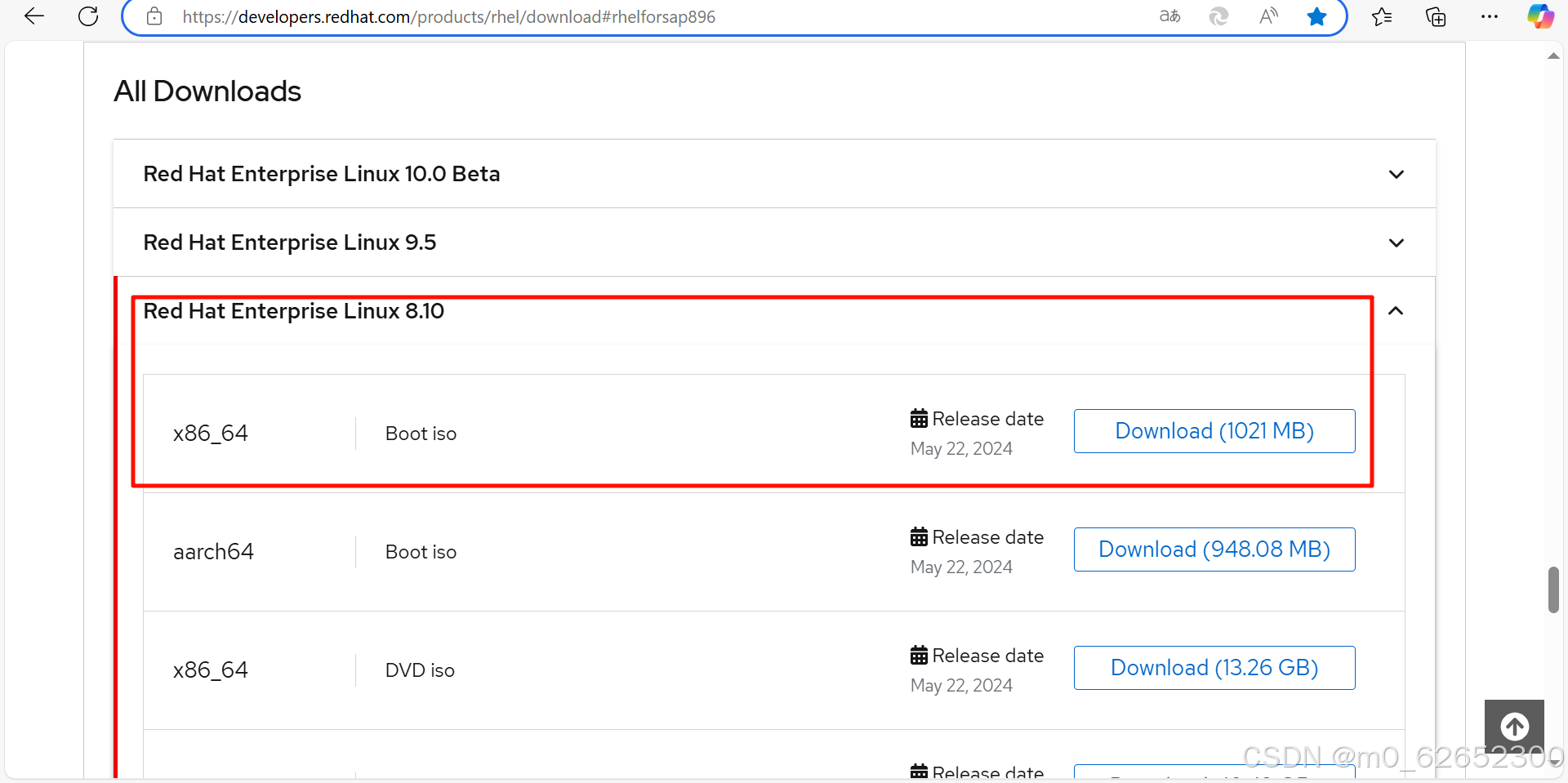Screen dimensions: 1568x783
Task: Open the Copilot icon in the toolbar
Action: pos(1540,16)
